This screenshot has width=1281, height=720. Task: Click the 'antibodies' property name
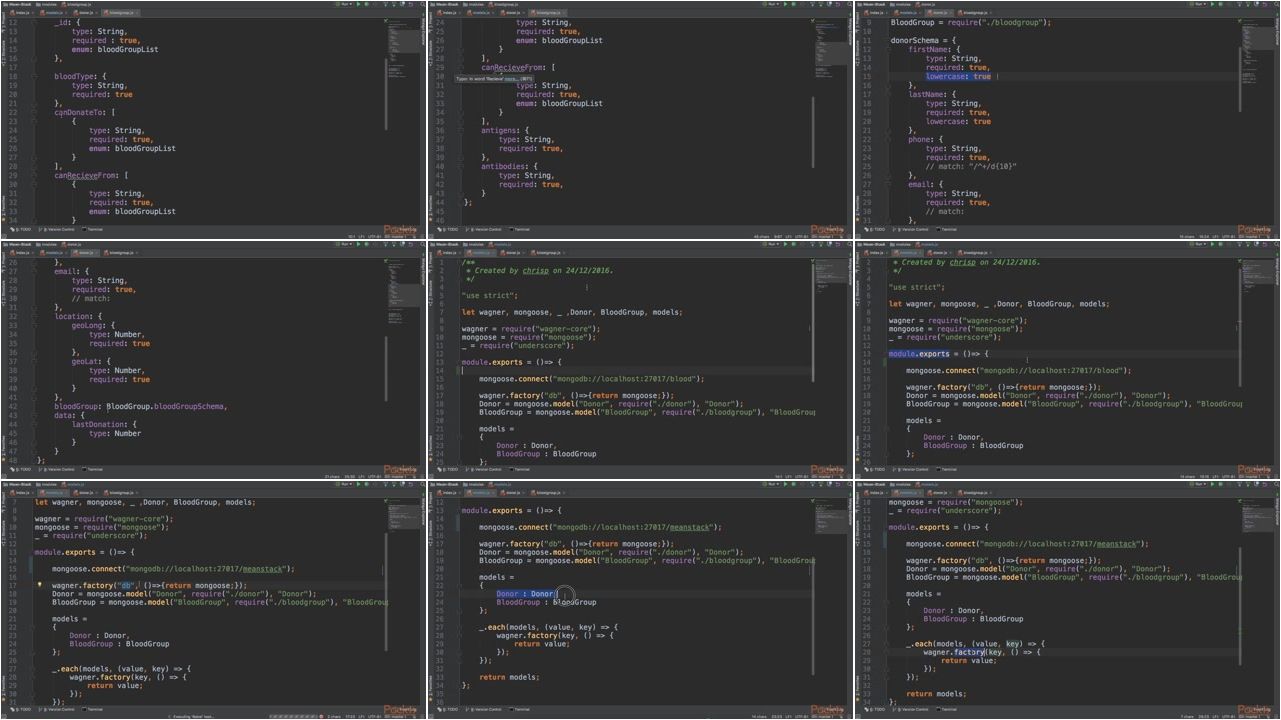pos(502,166)
